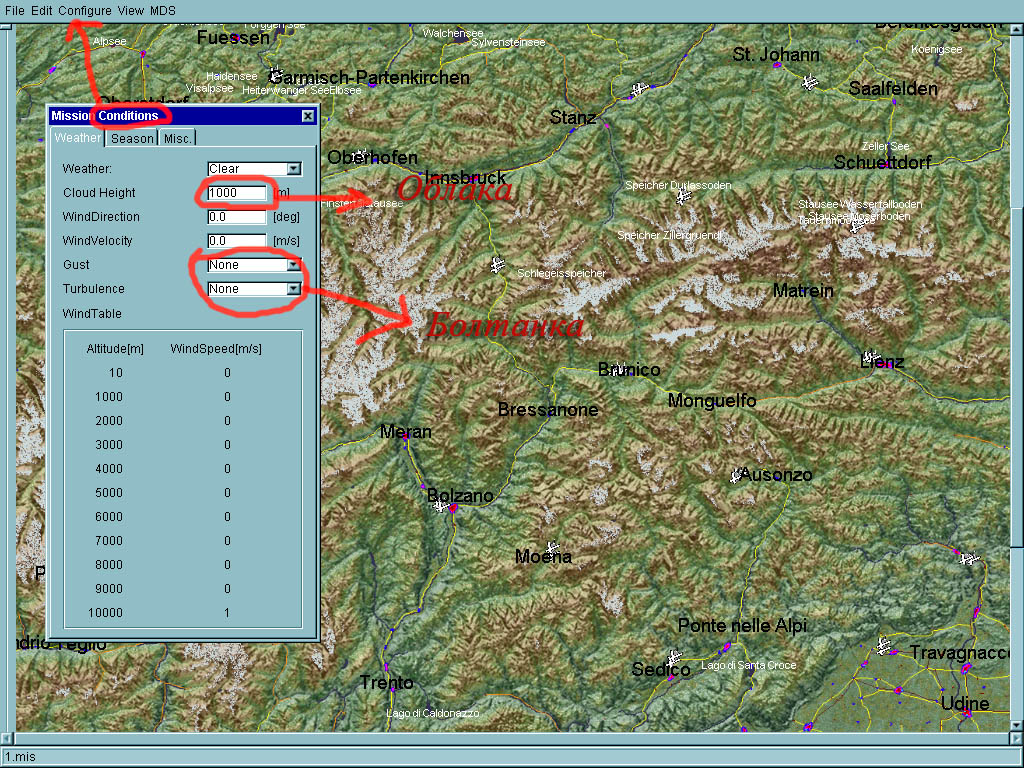Viewport: 1024px width, 768px height.
Task: Click the altitude cell reading 9000
Action: 109,588
